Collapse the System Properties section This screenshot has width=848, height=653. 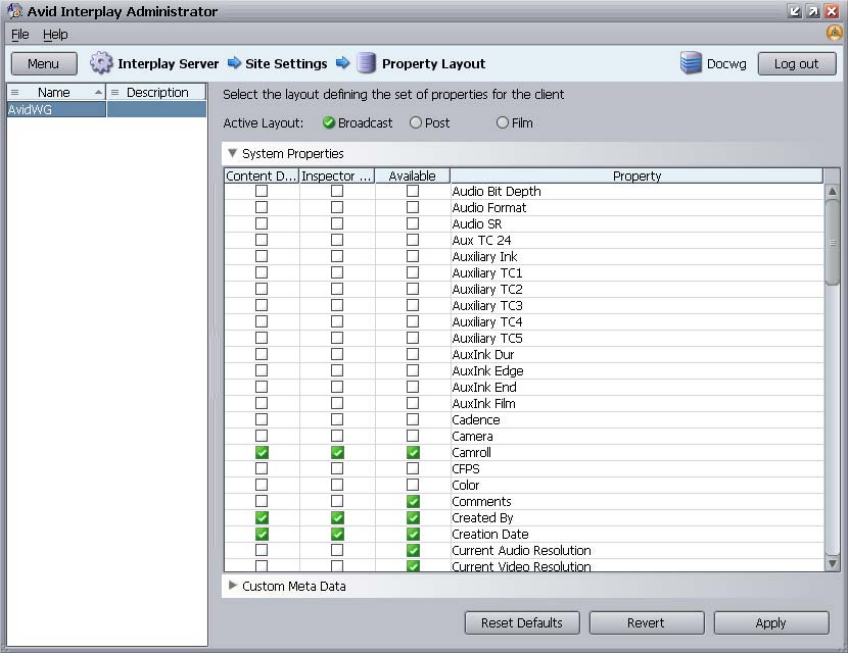[233, 153]
